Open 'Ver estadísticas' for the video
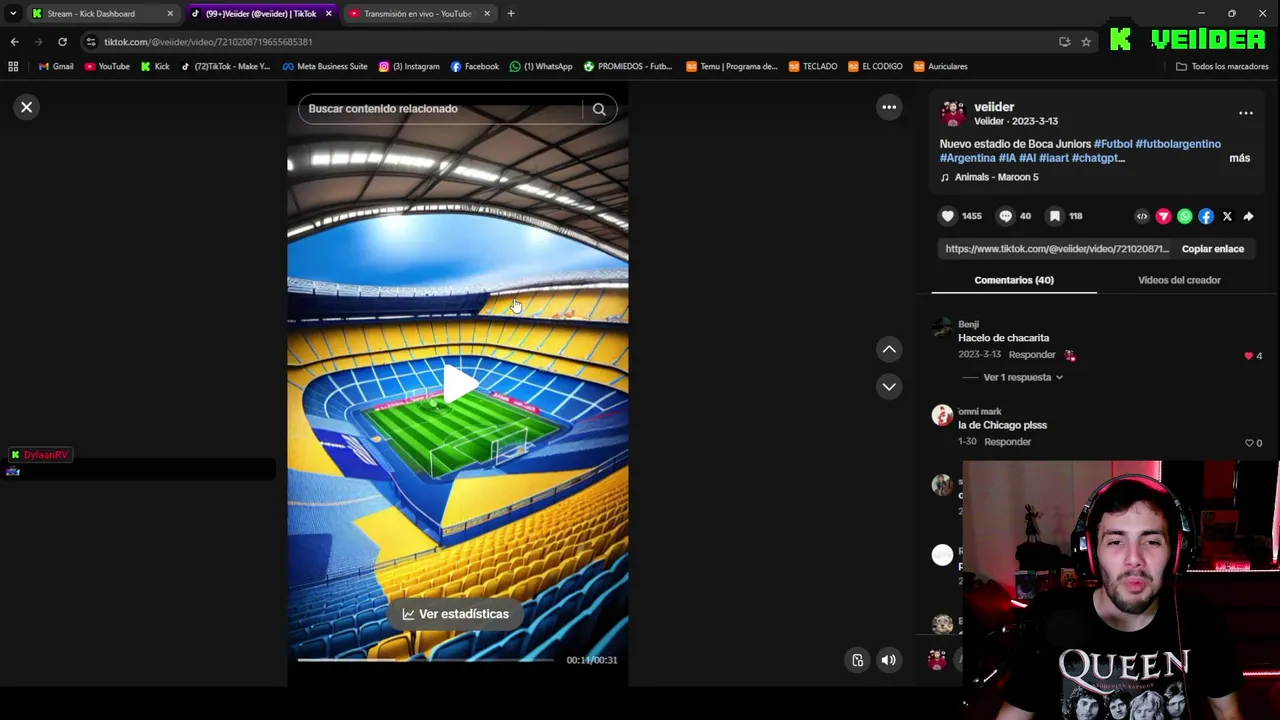This screenshot has height=720, width=1280. click(456, 614)
